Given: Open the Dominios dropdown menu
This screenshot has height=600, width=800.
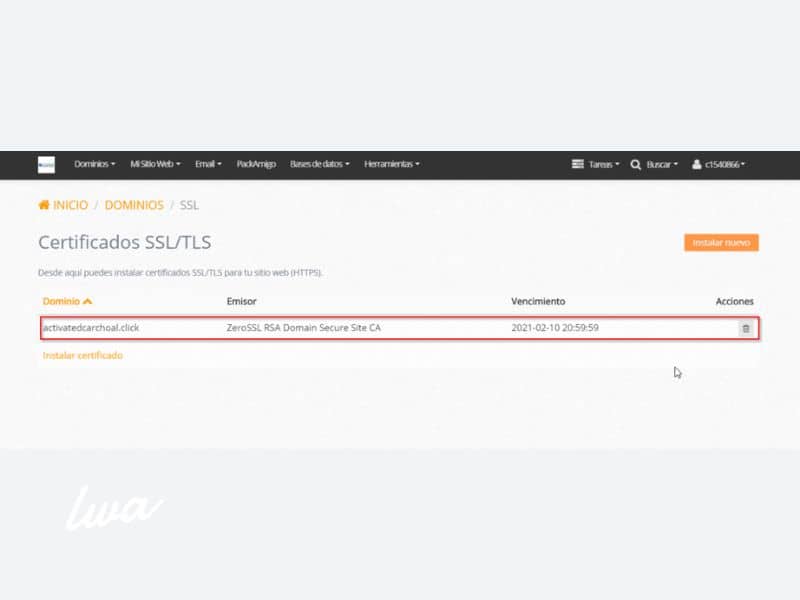Looking at the screenshot, I should (95, 164).
